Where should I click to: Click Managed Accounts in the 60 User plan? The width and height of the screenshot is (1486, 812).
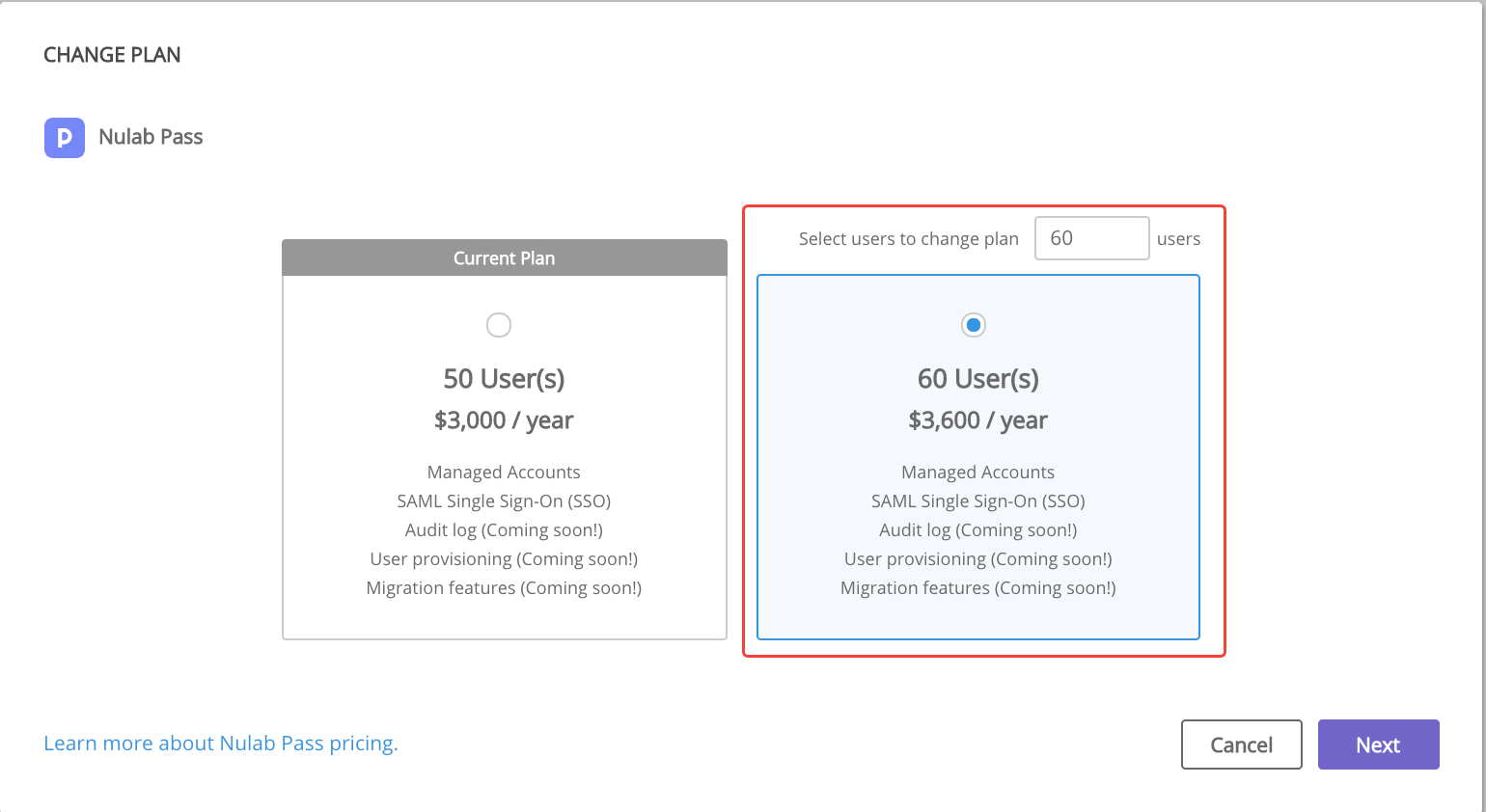(x=977, y=473)
